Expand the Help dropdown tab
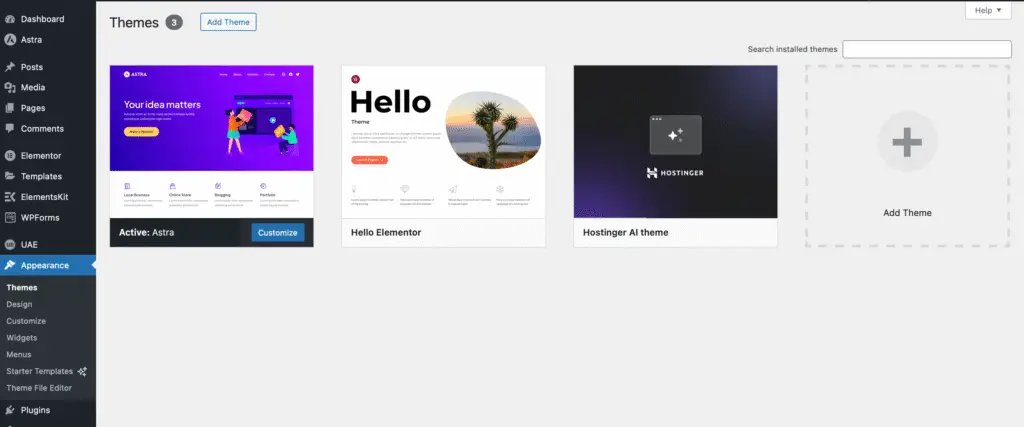Image resolution: width=1024 pixels, height=427 pixels. 988,10
